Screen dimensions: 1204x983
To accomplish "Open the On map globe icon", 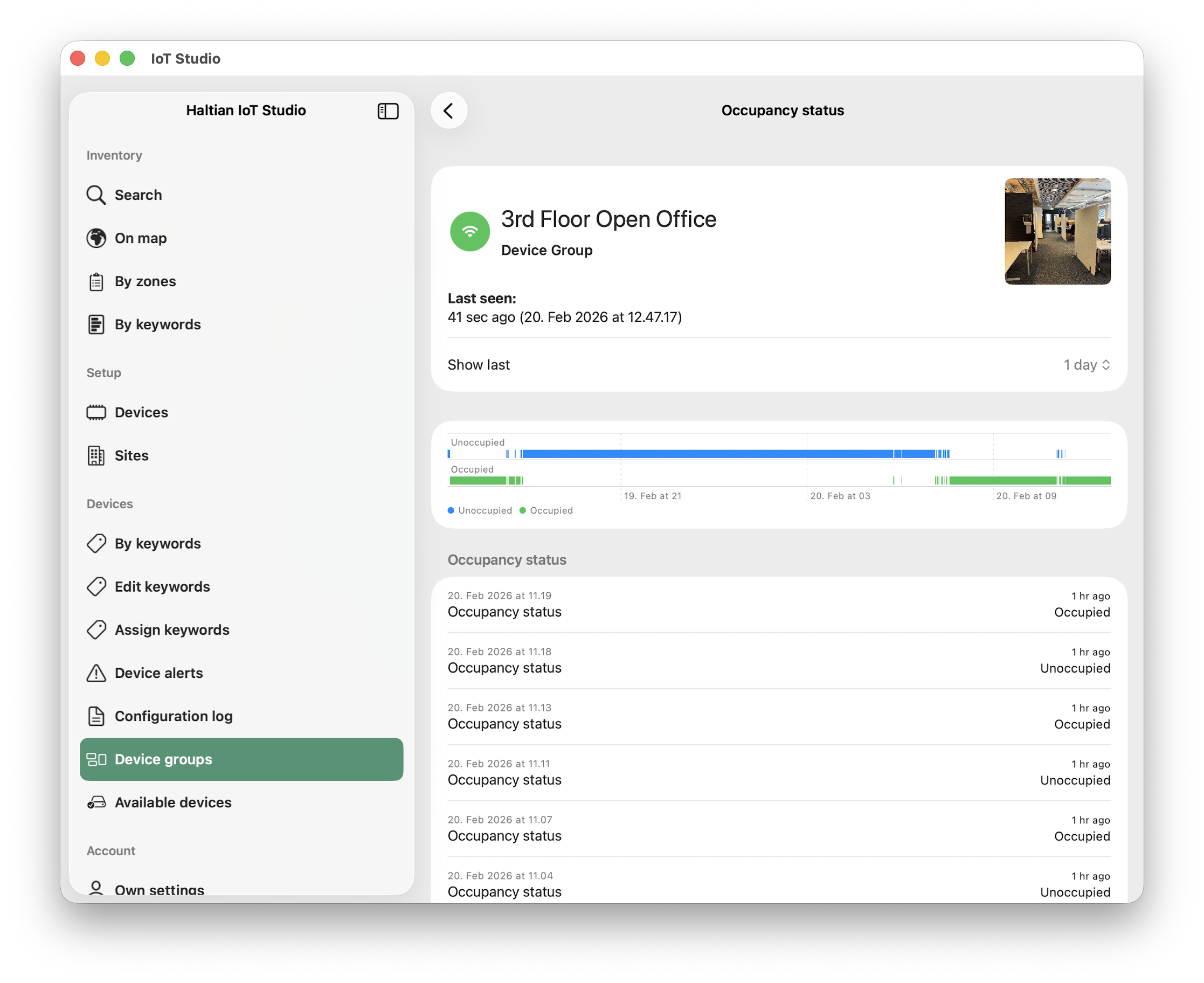I will click(x=96, y=238).
